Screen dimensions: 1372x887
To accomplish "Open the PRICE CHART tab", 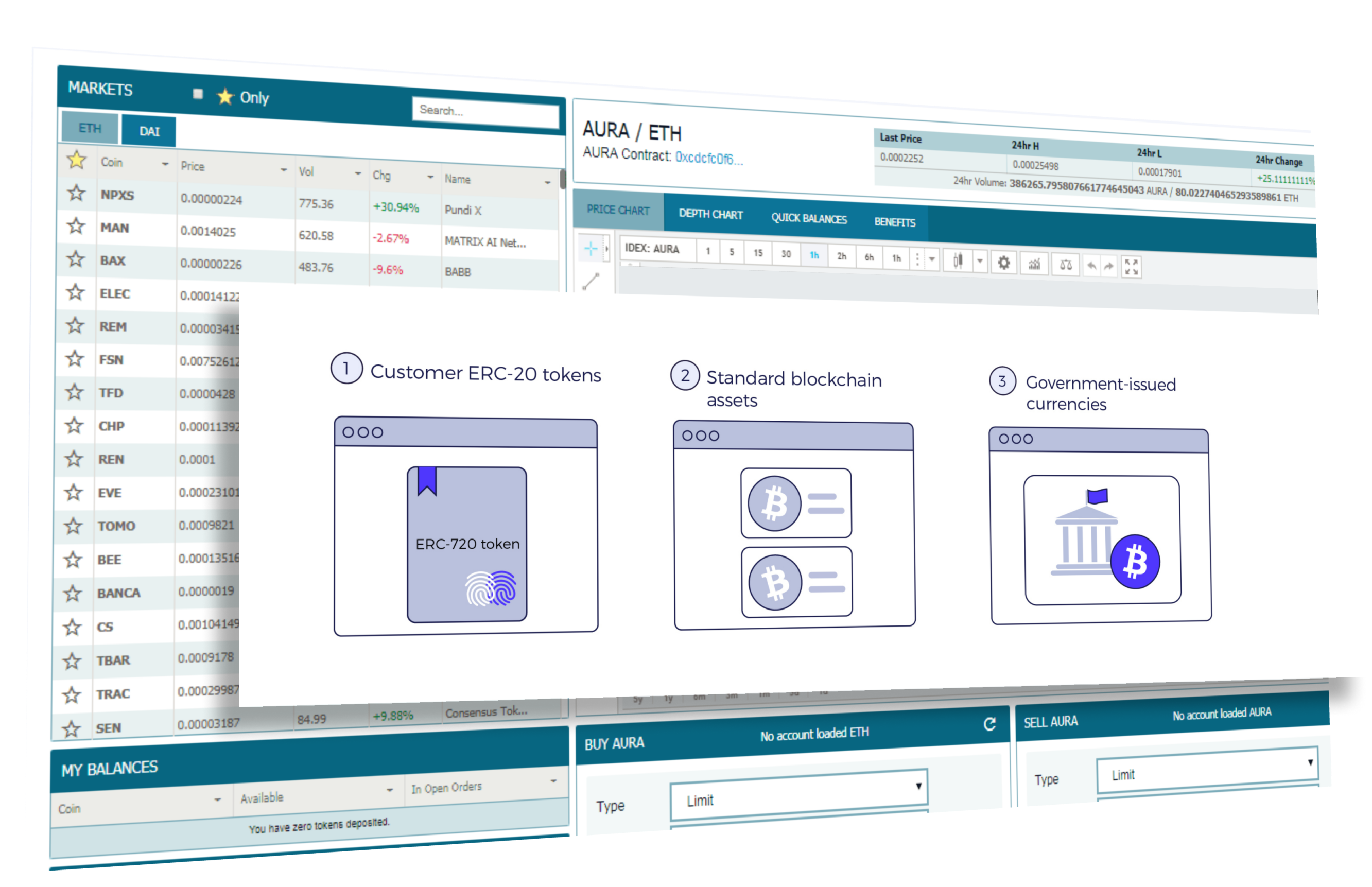I will tap(618, 210).
